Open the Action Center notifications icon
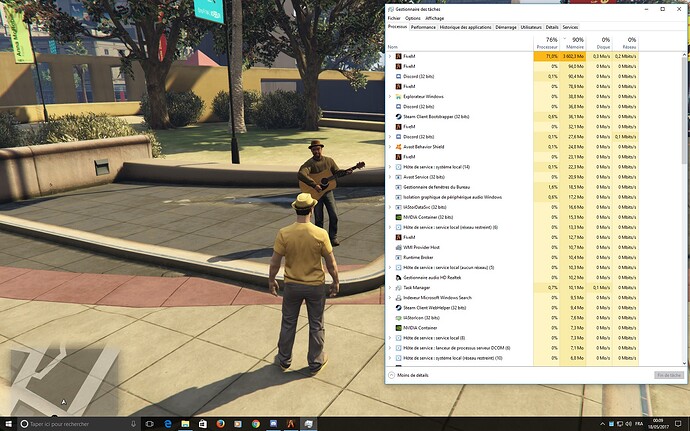This screenshot has width=690, height=431. (x=678, y=424)
